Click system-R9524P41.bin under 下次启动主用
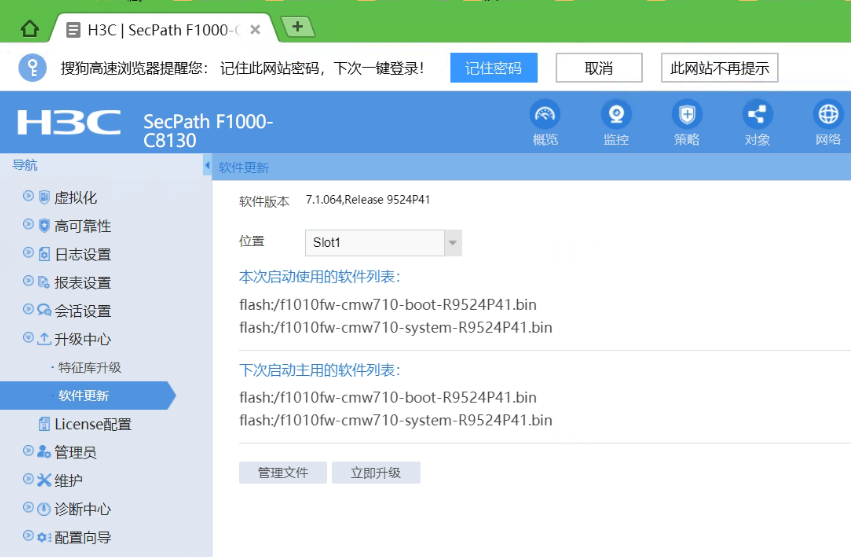 396,420
